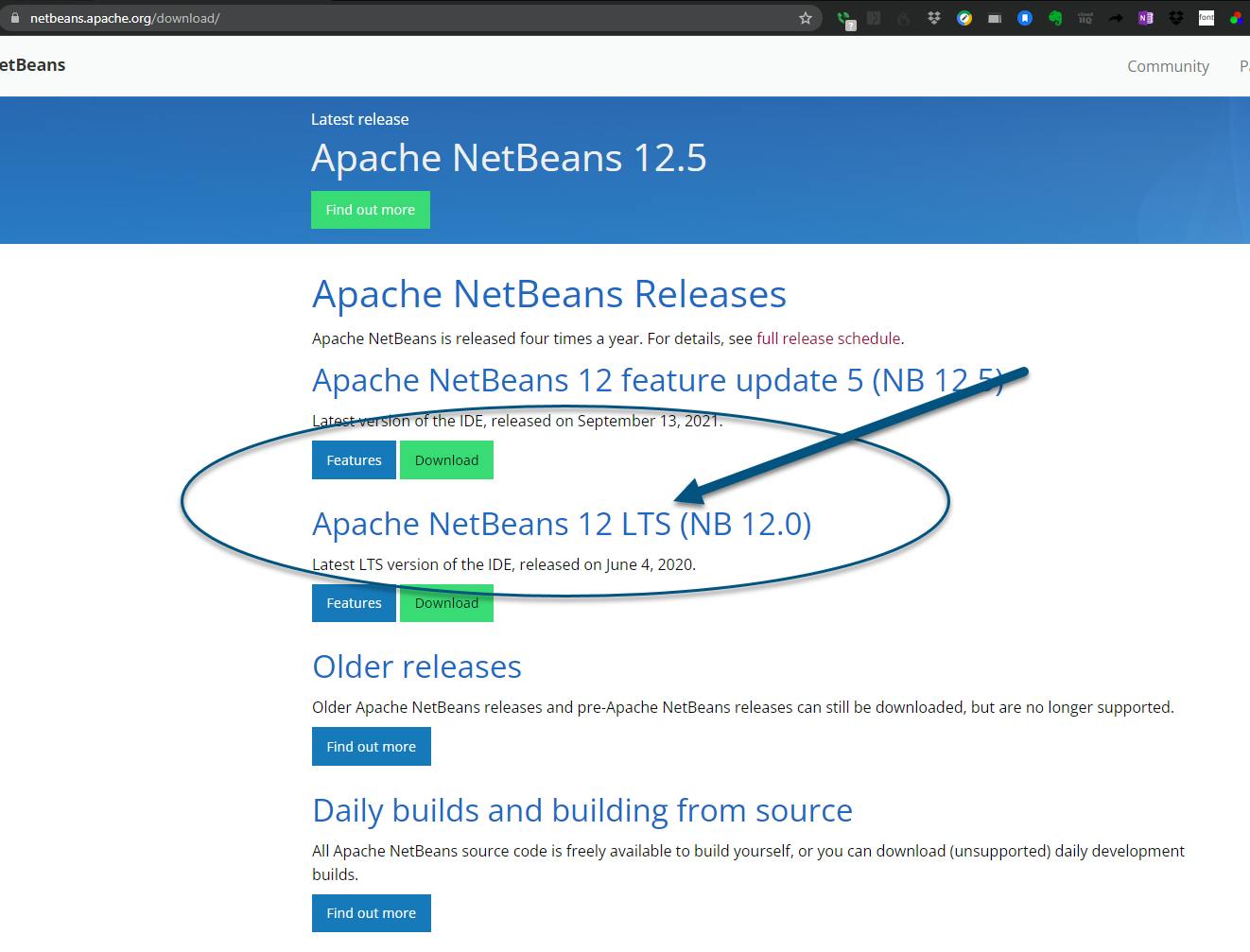The height and width of the screenshot is (952, 1250).
Task: Click Find out more under Daily builds
Action: point(371,913)
